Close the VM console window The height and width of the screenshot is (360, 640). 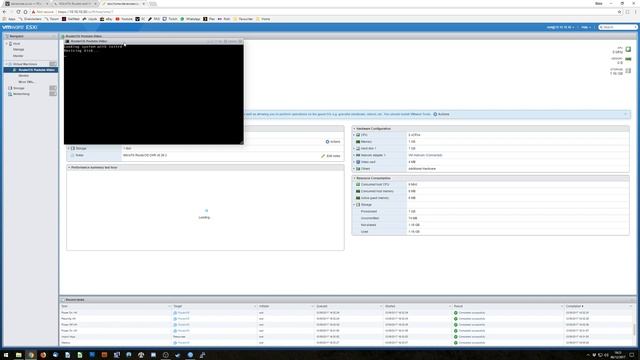240,41
